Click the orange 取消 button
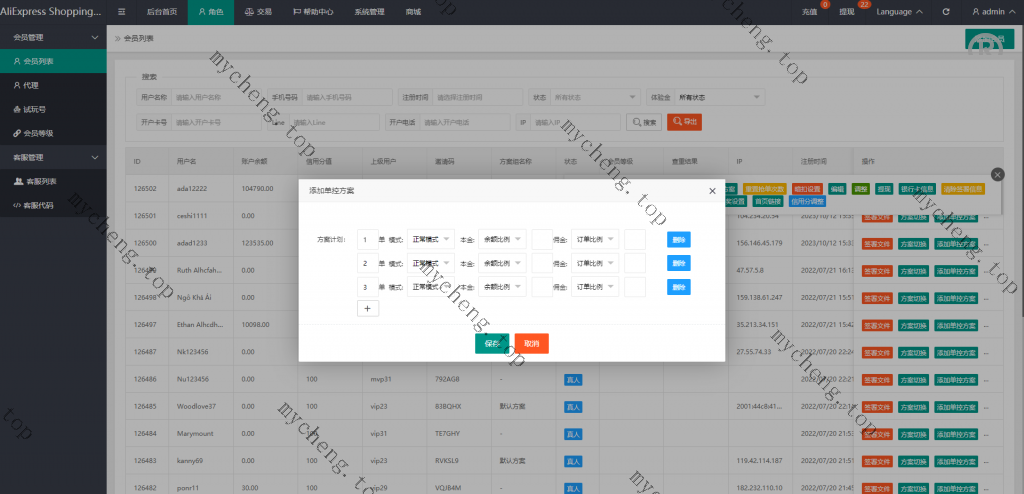1024x494 pixels. (532, 343)
